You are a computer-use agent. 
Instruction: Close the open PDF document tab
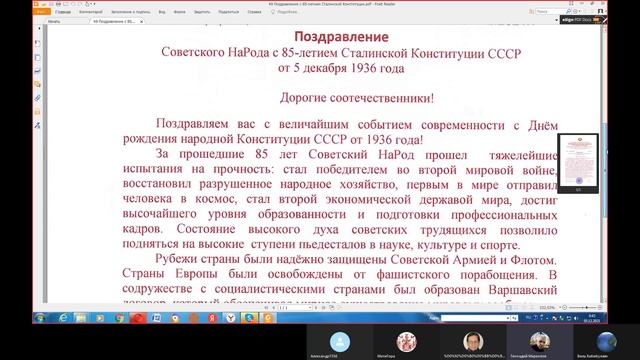pyautogui.click(x=141, y=21)
